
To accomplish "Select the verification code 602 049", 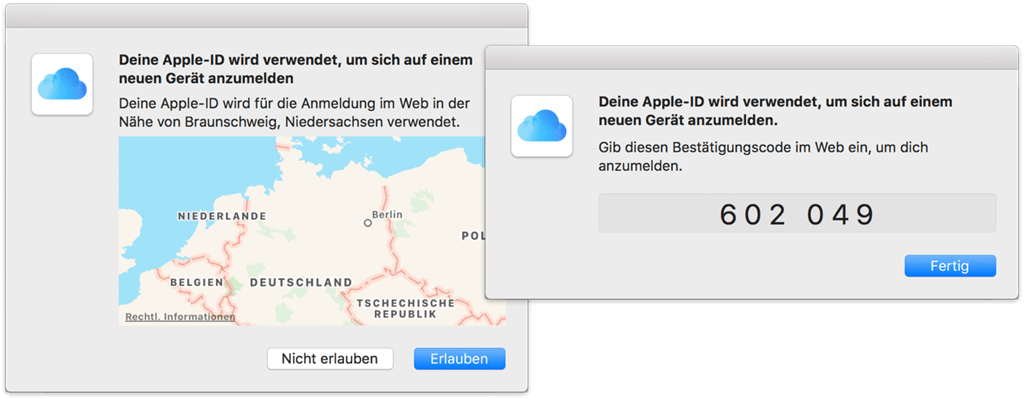I will [x=797, y=214].
